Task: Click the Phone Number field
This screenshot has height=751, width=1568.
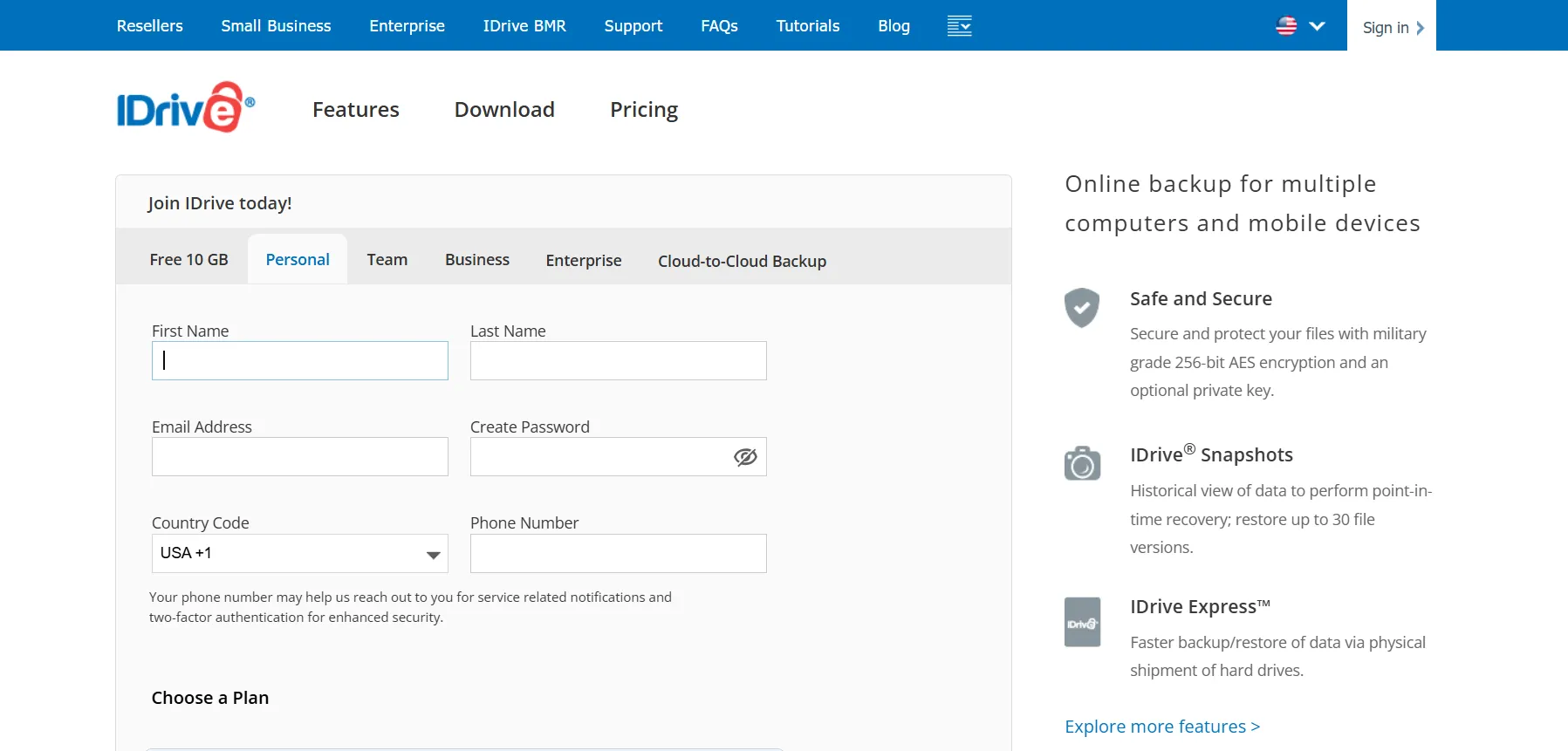Action: [619, 554]
